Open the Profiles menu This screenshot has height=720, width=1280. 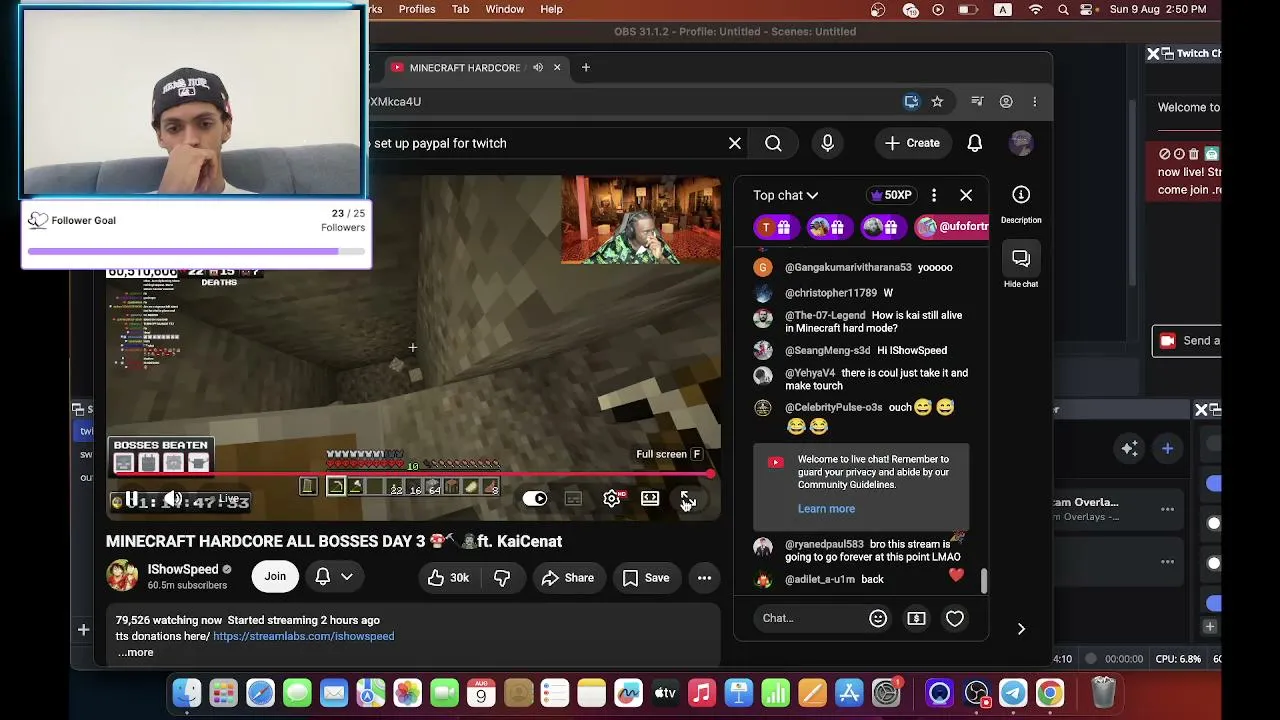coord(417,9)
